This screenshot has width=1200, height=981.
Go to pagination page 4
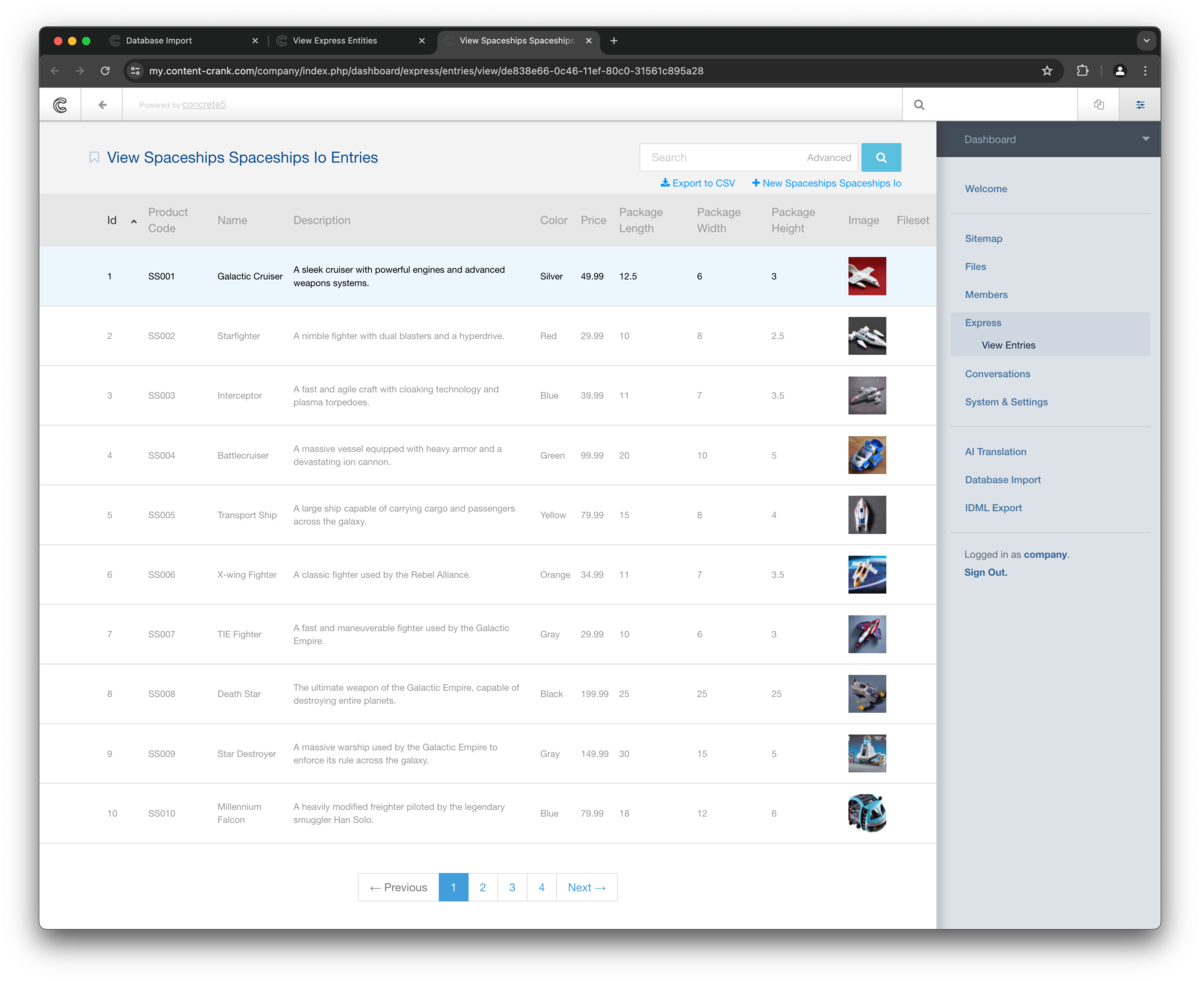point(541,887)
